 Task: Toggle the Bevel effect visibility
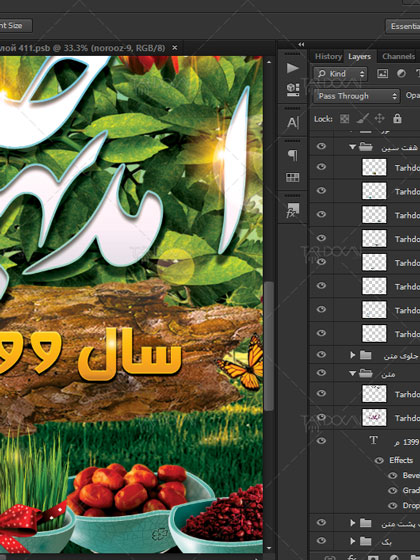pyautogui.click(x=393, y=475)
